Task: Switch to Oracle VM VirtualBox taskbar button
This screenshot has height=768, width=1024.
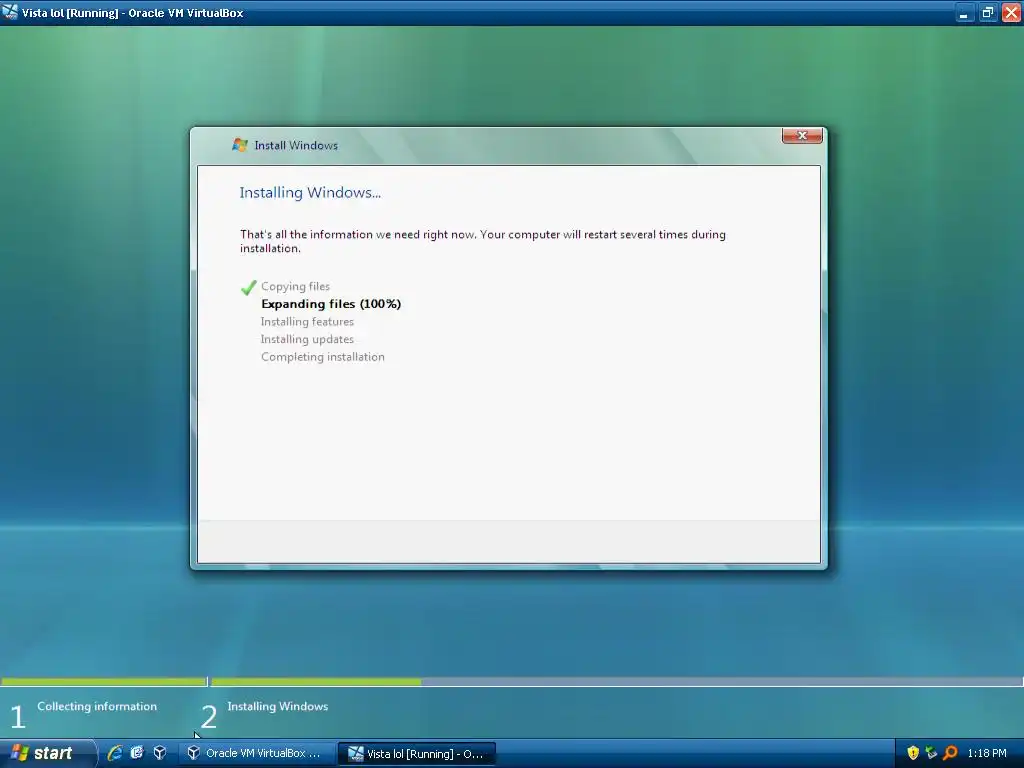Action: (255, 753)
